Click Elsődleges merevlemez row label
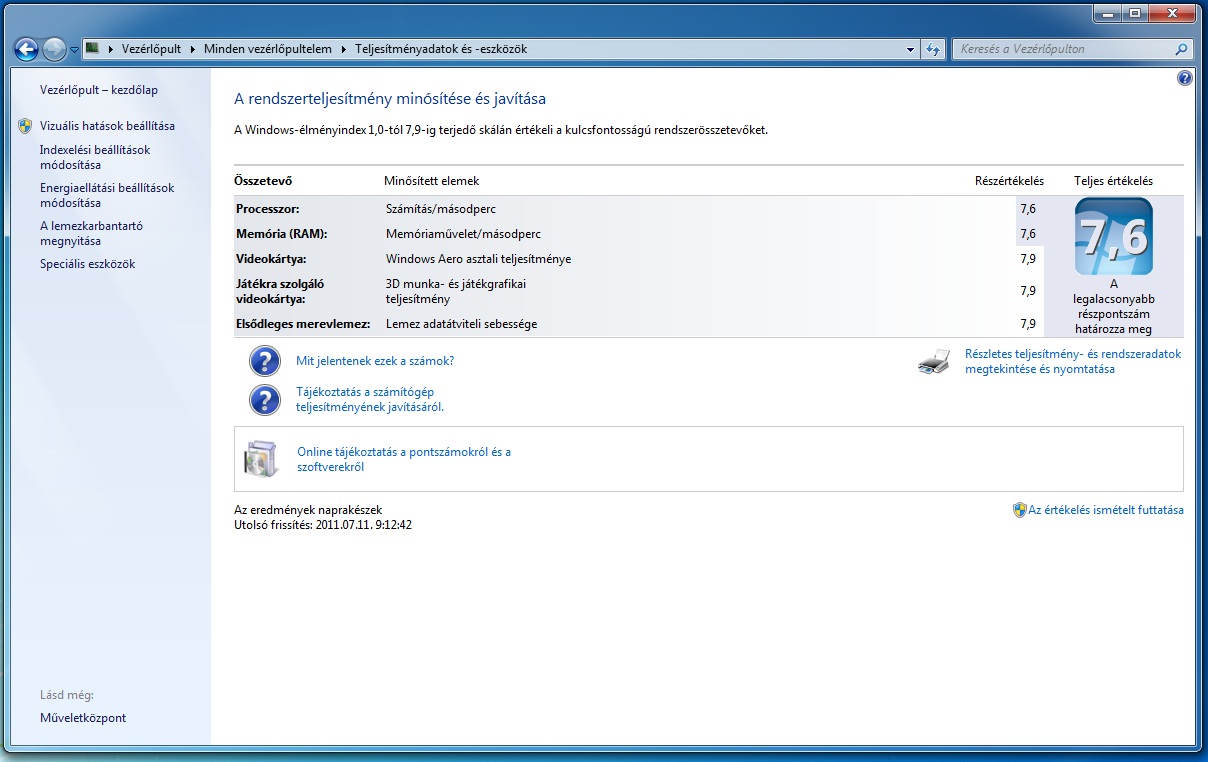This screenshot has height=762, width=1208. pyautogui.click(x=303, y=324)
